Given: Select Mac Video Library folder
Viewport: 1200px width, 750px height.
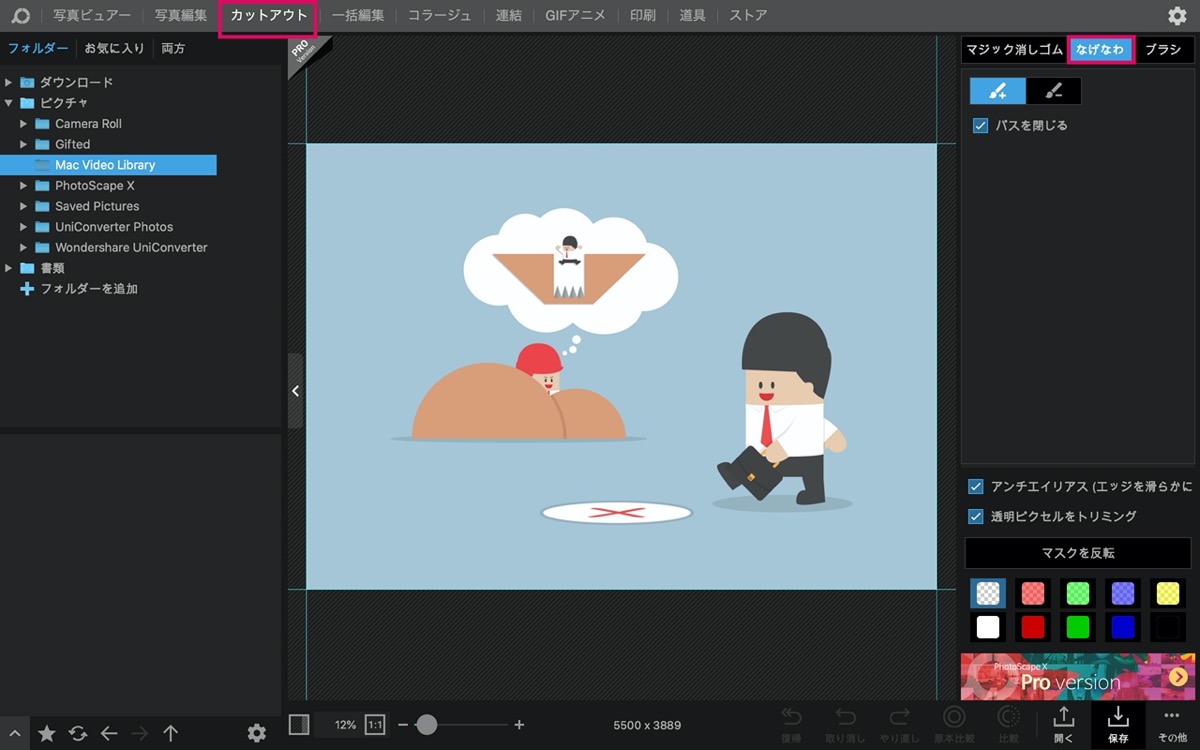Looking at the screenshot, I should [x=108, y=165].
